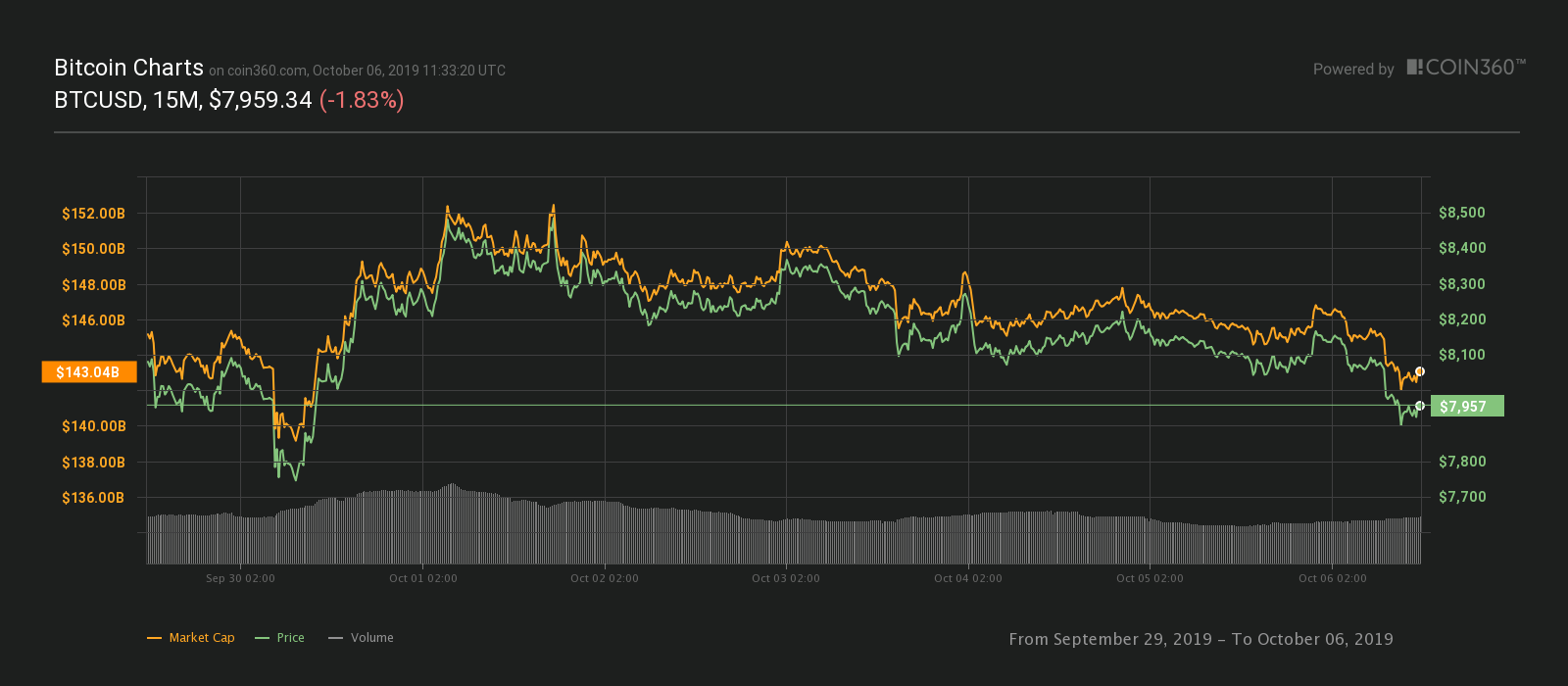Viewport: 1568px width, 686px height.
Task: Click the -1.83% change percentage
Action: pyautogui.click(x=362, y=100)
